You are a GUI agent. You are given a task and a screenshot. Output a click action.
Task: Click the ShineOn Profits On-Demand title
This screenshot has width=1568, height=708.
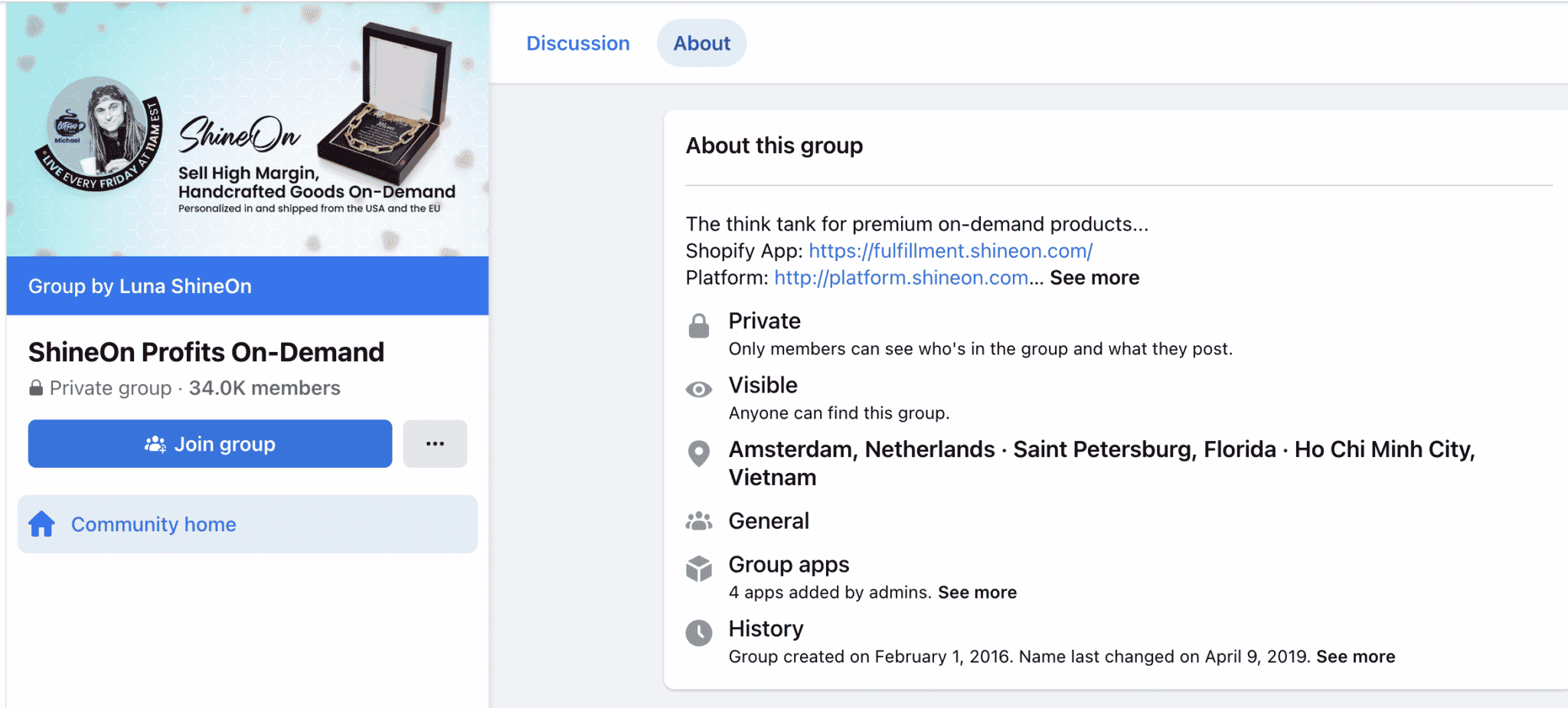(206, 352)
